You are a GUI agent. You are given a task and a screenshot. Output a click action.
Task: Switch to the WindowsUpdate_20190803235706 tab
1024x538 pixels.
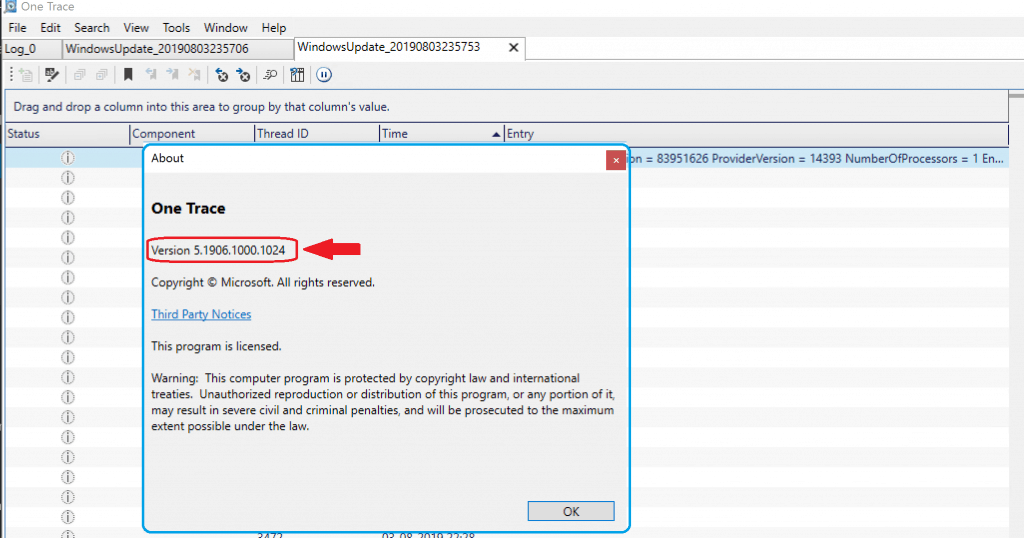[x=178, y=49]
